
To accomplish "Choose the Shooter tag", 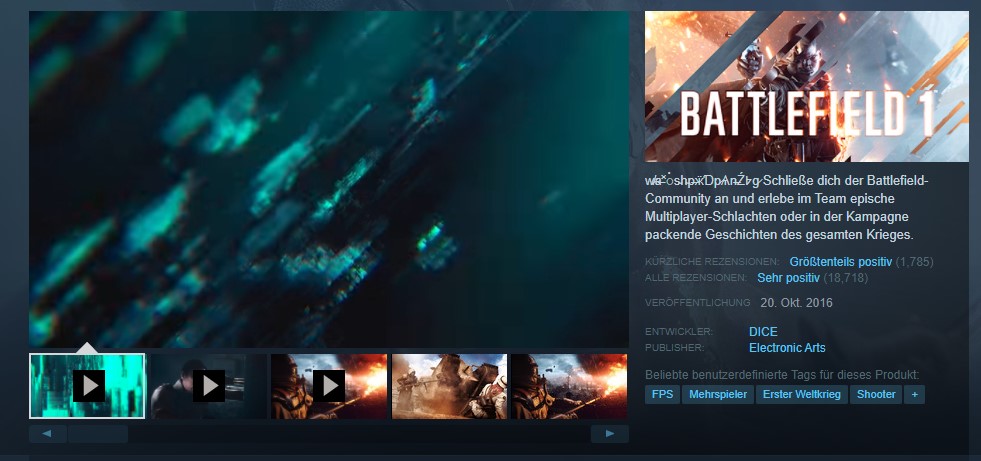I will pyautogui.click(x=875, y=395).
